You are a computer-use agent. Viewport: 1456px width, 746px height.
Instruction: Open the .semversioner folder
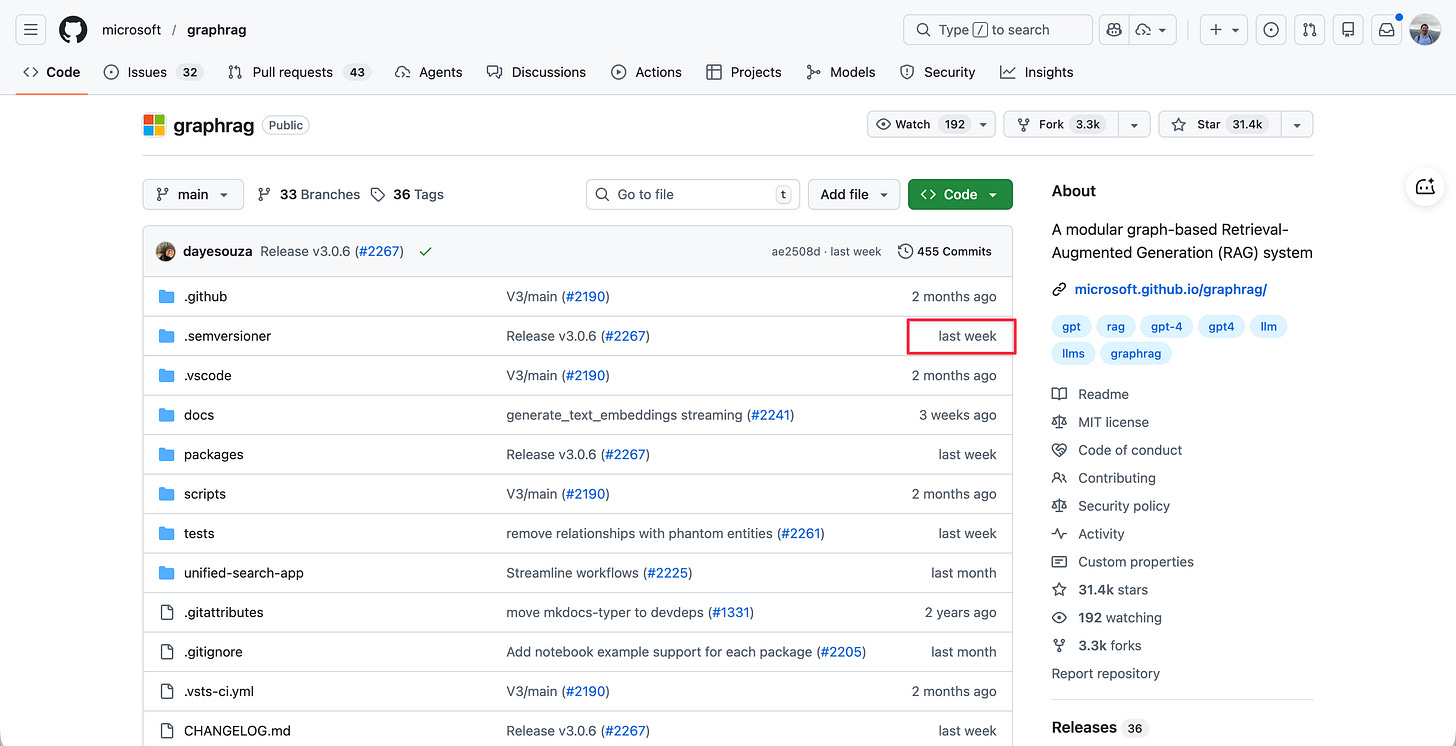(x=227, y=336)
